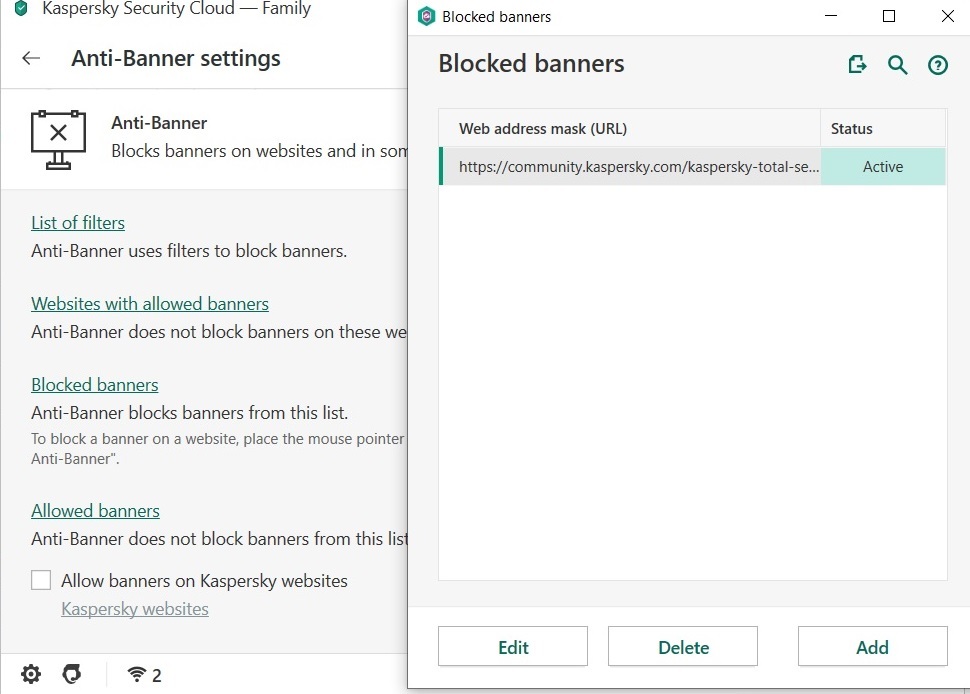Toggle the Active status of the blocked URL

[882, 167]
